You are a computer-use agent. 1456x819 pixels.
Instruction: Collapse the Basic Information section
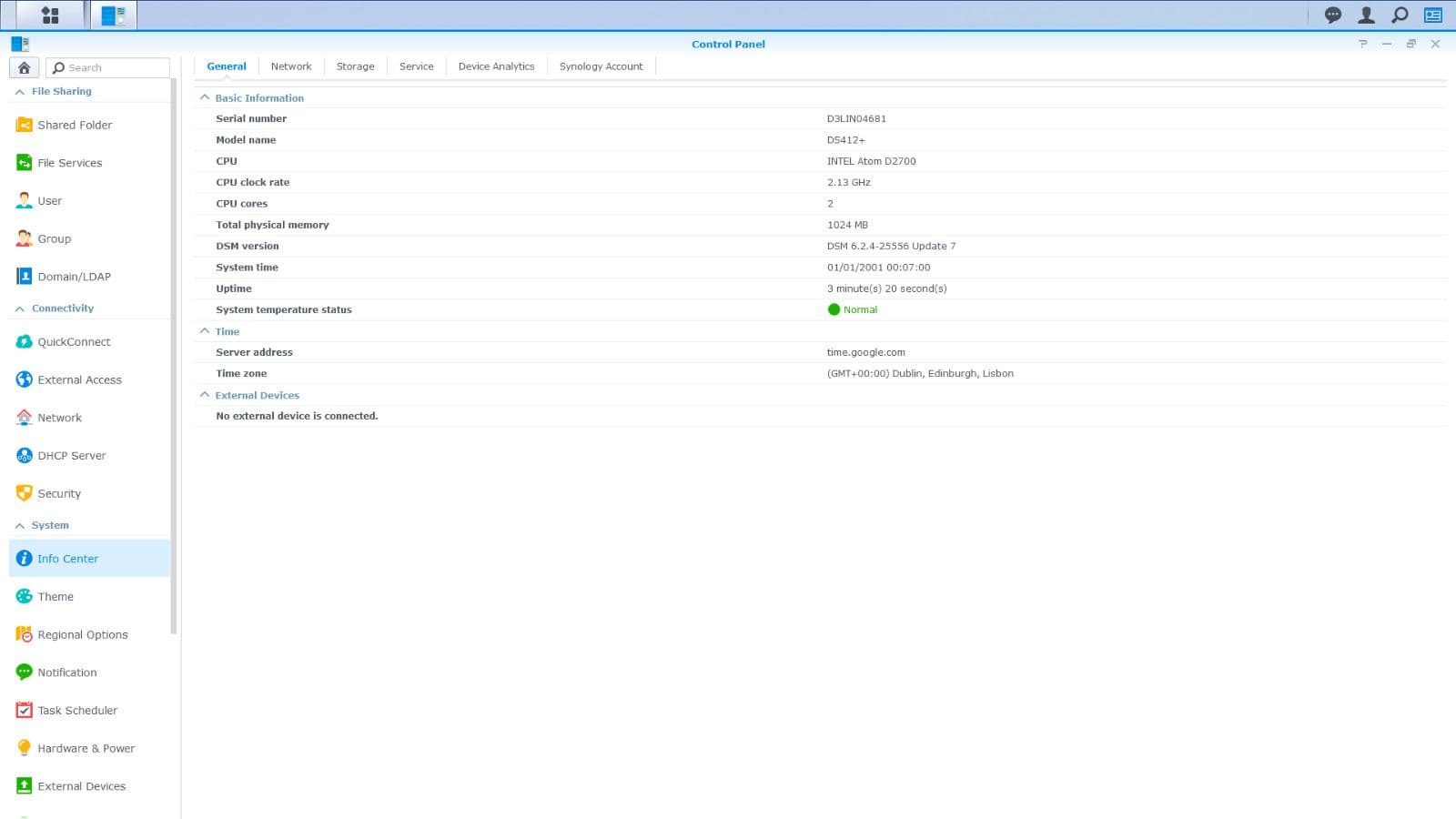point(204,97)
